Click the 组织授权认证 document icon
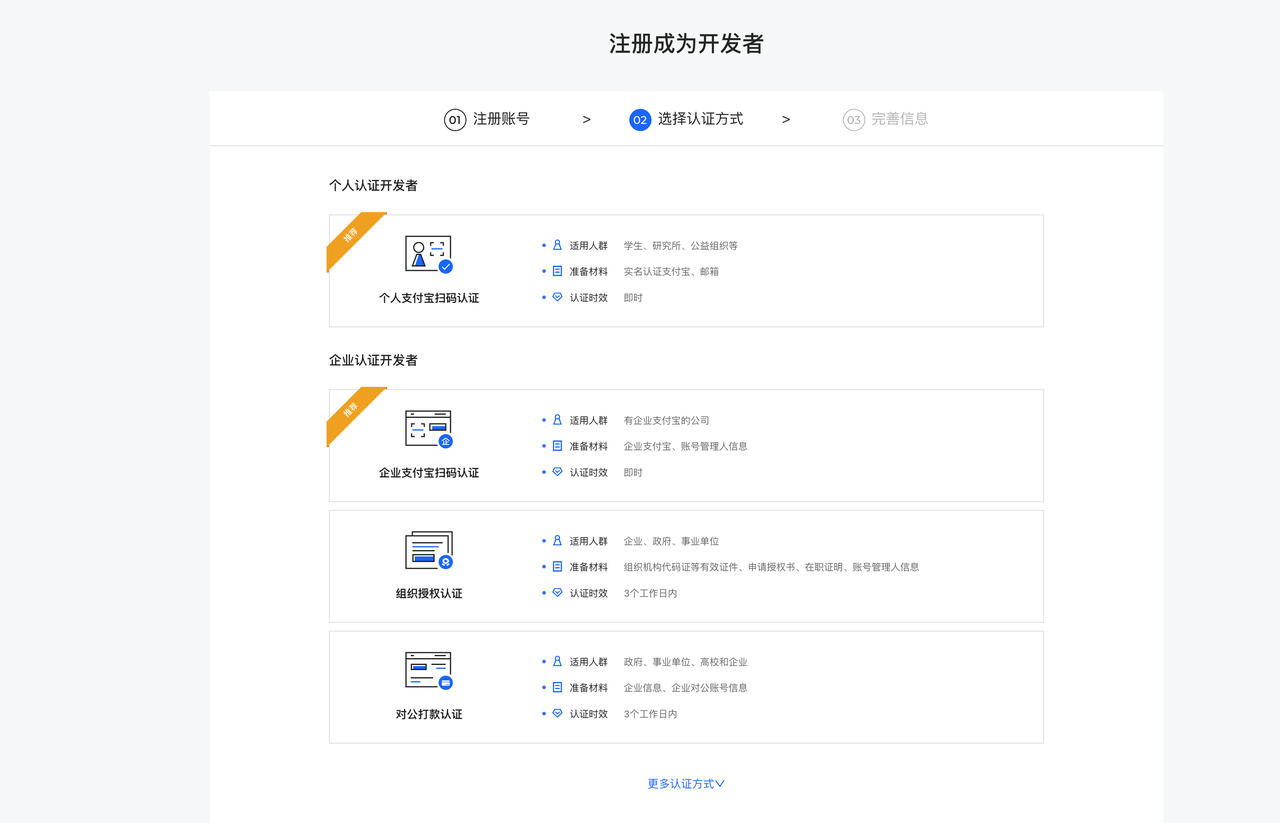This screenshot has height=823, width=1280. click(429, 550)
